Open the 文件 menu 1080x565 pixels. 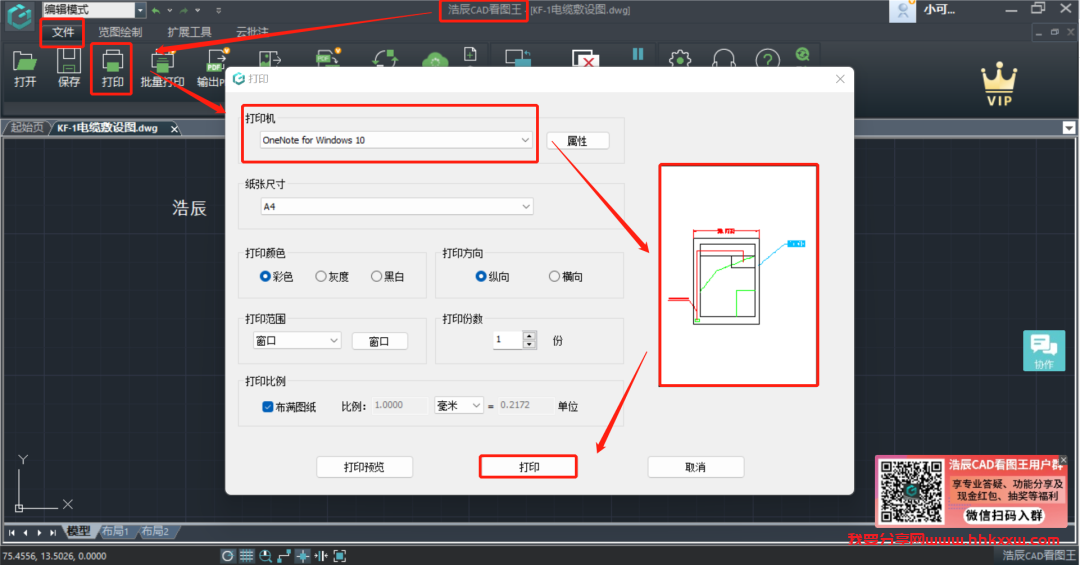click(x=63, y=32)
